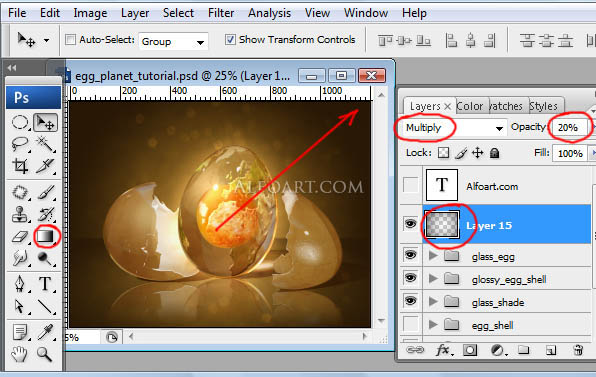Create a new layer
This screenshot has width=596, height=377.
pos(551,350)
